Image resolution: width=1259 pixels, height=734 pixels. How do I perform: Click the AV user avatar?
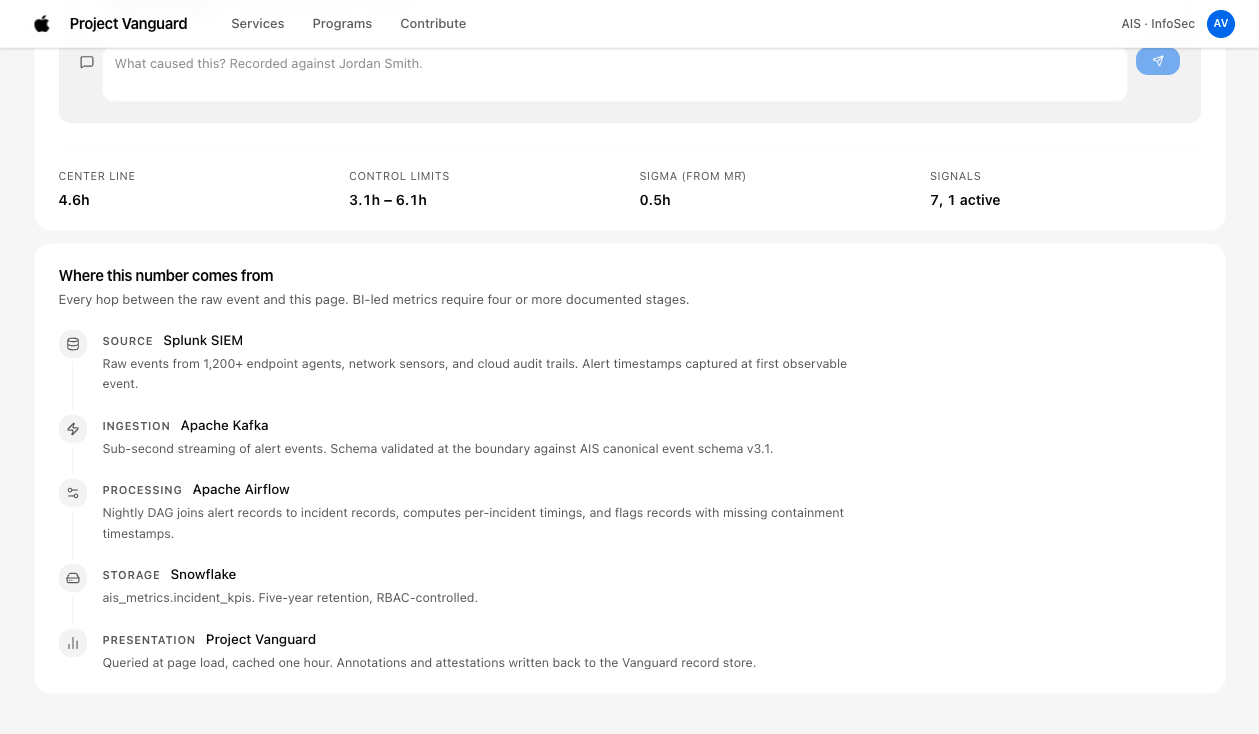[1220, 24]
